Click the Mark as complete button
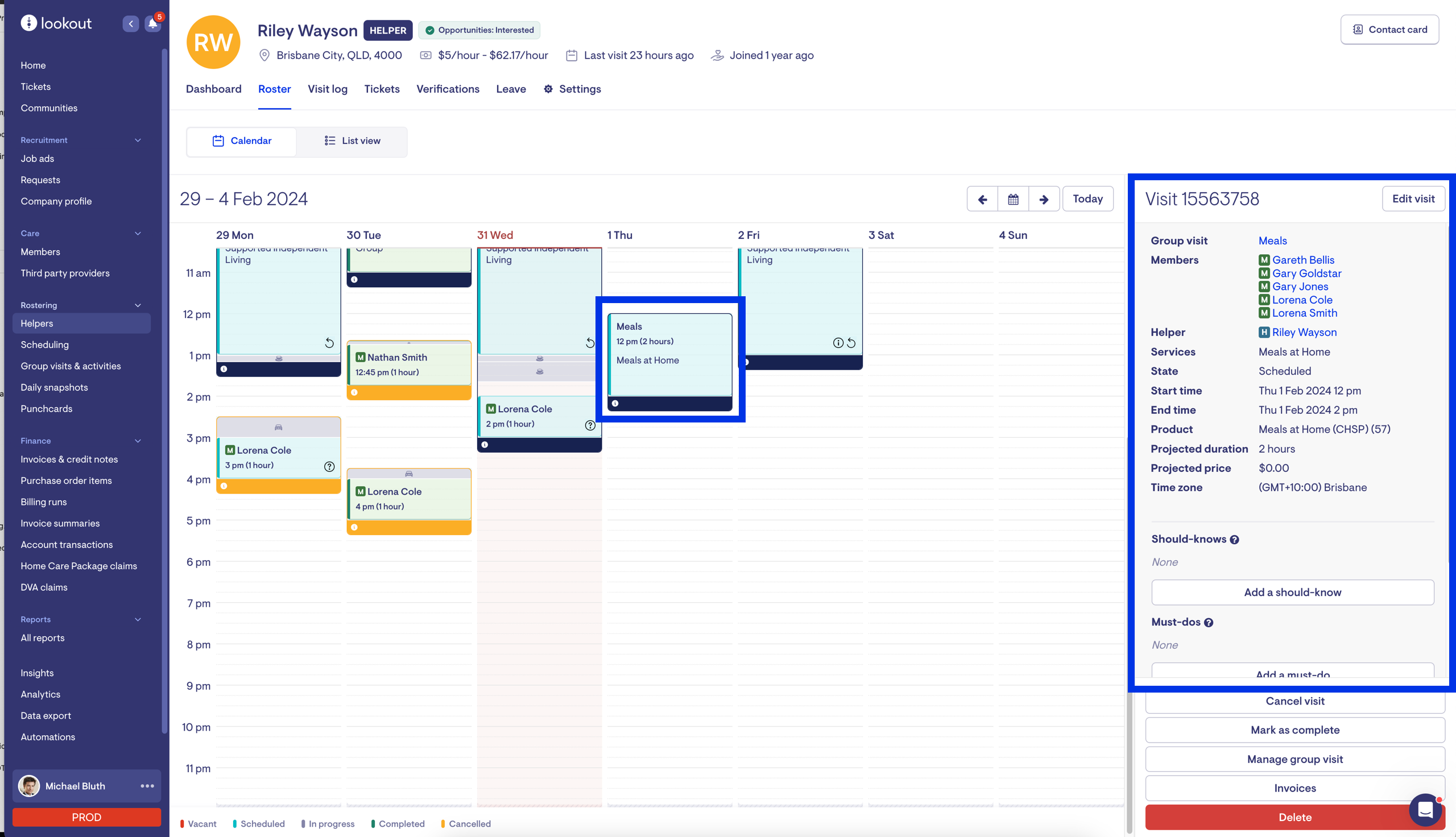The height and width of the screenshot is (837, 1456). click(1294, 730)
